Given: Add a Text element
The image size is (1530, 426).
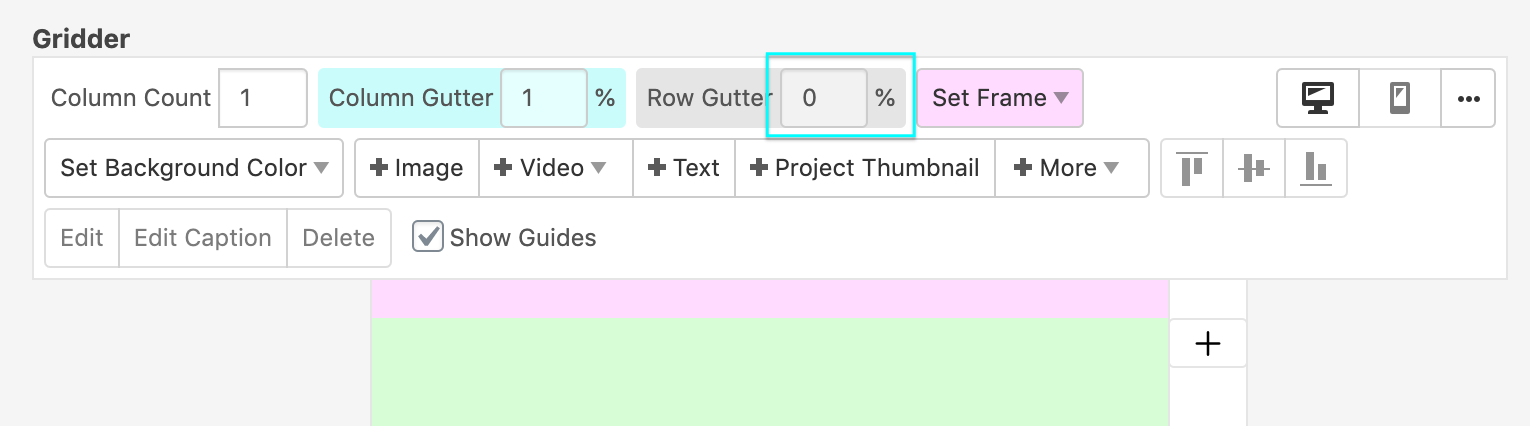Looking at the screenshot, I should point(684,168).
